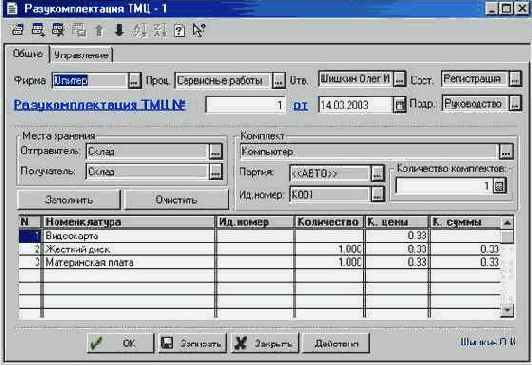Click the help question mark toolbar icon
This screenshot has width=532, height=365.
click(x=179, y=31)
